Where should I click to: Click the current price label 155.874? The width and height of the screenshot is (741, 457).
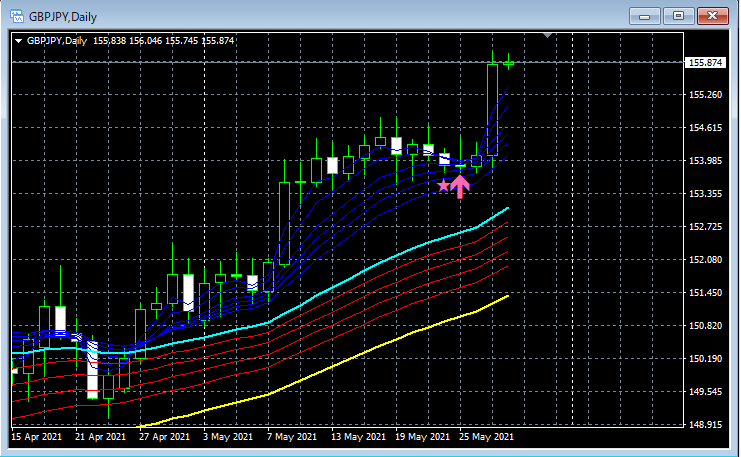pyautogui.click(x=705, y=62)
